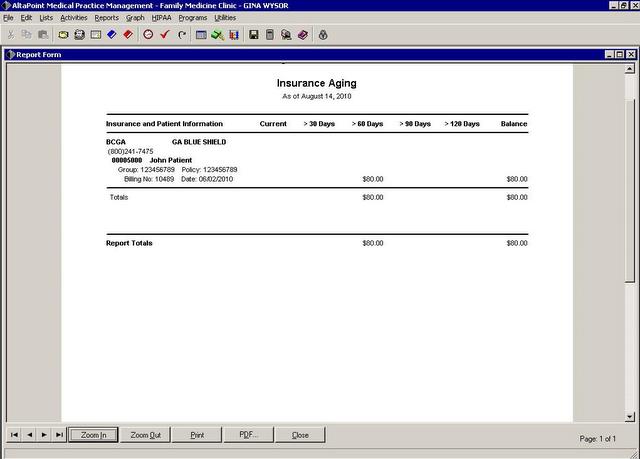Click the Report Totals label
This screenshot has height=459, width=640.
pyautogui.click(x=129, y=243)
